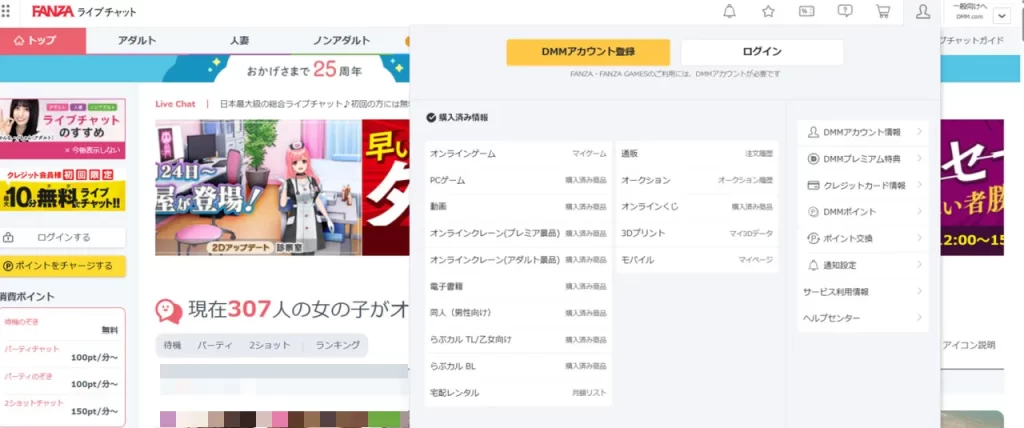The width and height of the screenshot is (1024, 428).
Task: Open 通知設定 menu entry
Action: tap(863, 265)
